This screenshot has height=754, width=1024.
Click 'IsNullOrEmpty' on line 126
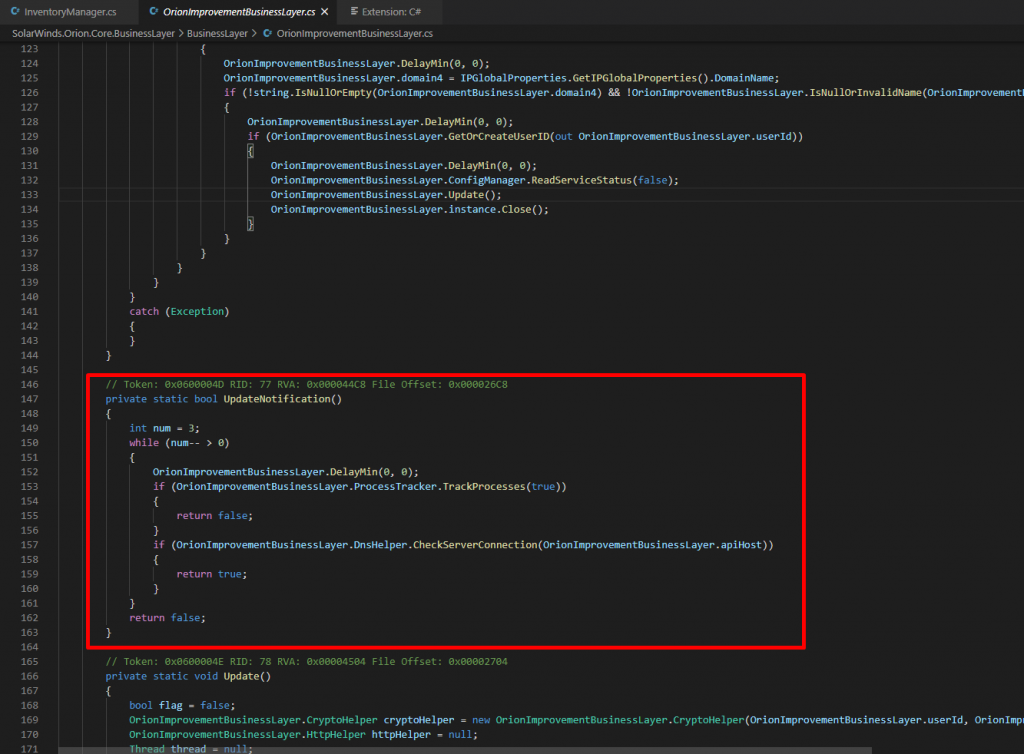tap(333, 93)
